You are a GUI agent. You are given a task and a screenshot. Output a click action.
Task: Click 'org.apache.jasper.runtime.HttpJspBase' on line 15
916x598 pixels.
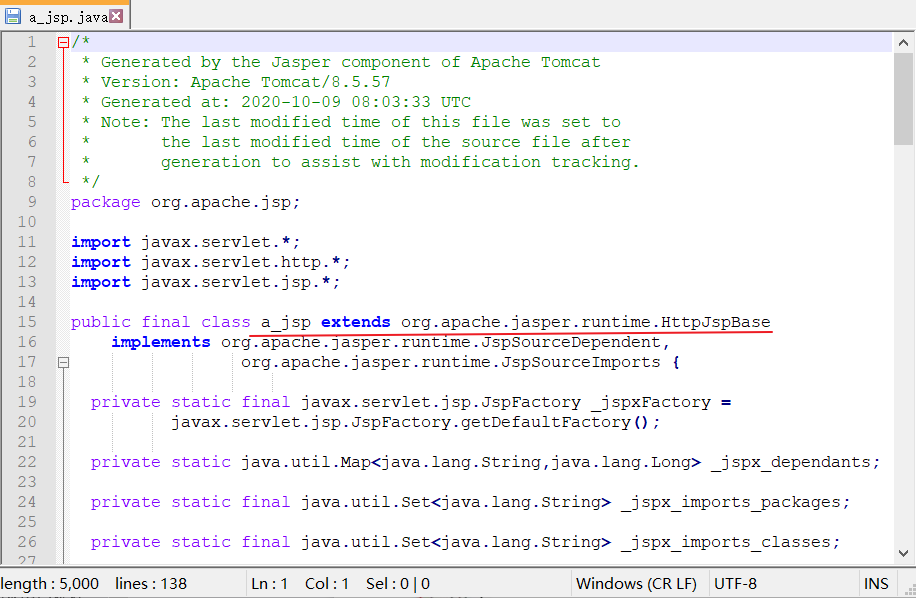pos(585,322)
